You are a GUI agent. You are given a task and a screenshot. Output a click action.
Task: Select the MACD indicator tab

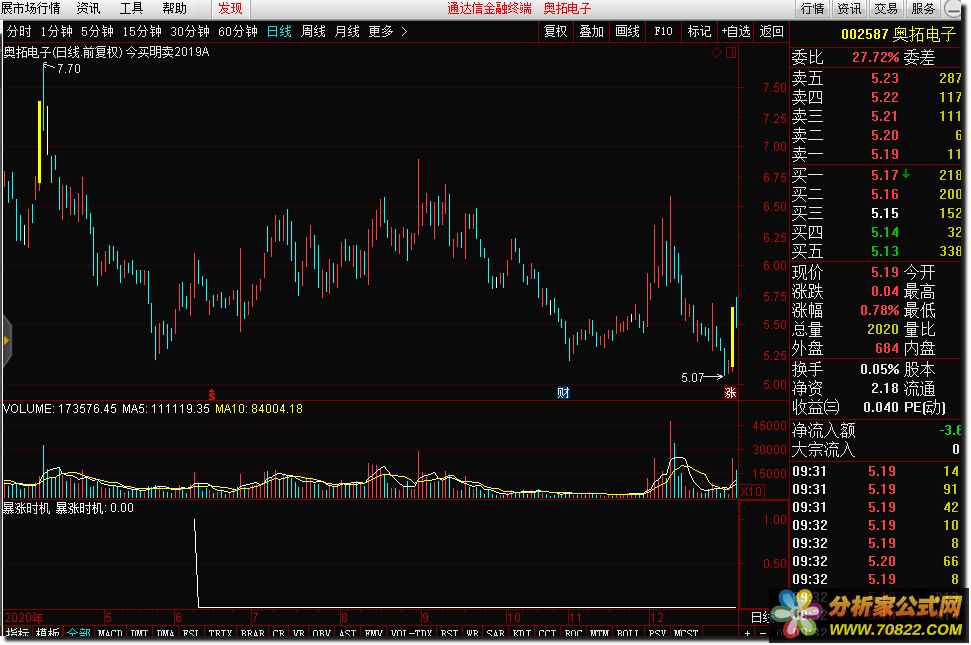[110, 634]
